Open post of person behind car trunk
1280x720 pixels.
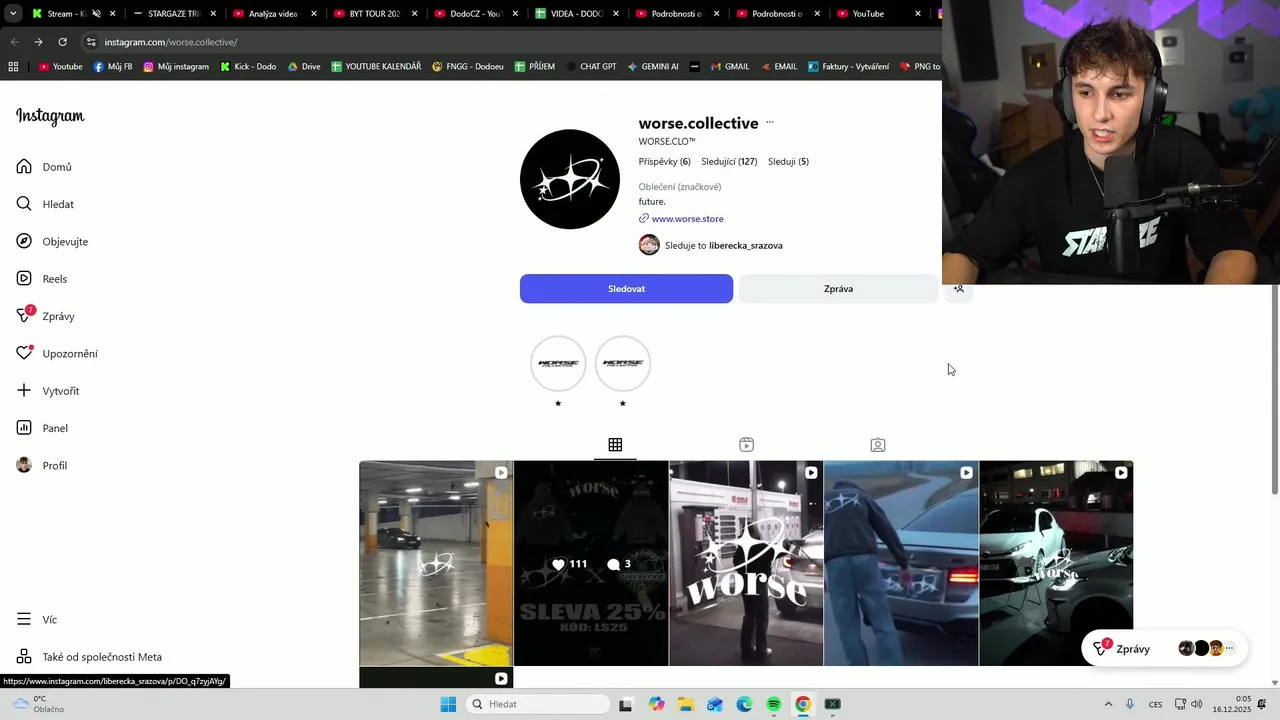point(901,563)
